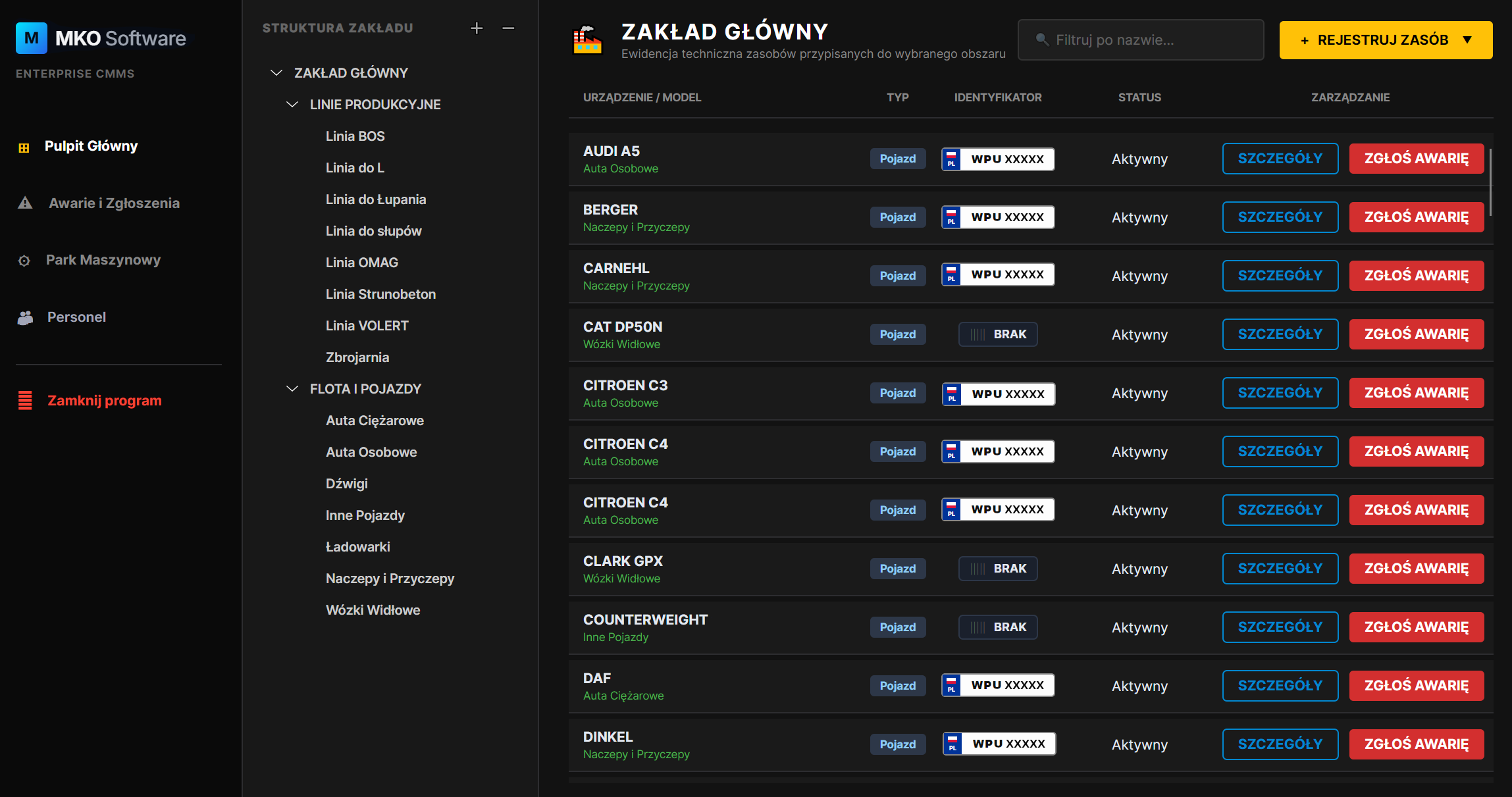This screenshot has width=1512, height=797.
Task: Click the license plate of DAF
Action: pos(998,685)
